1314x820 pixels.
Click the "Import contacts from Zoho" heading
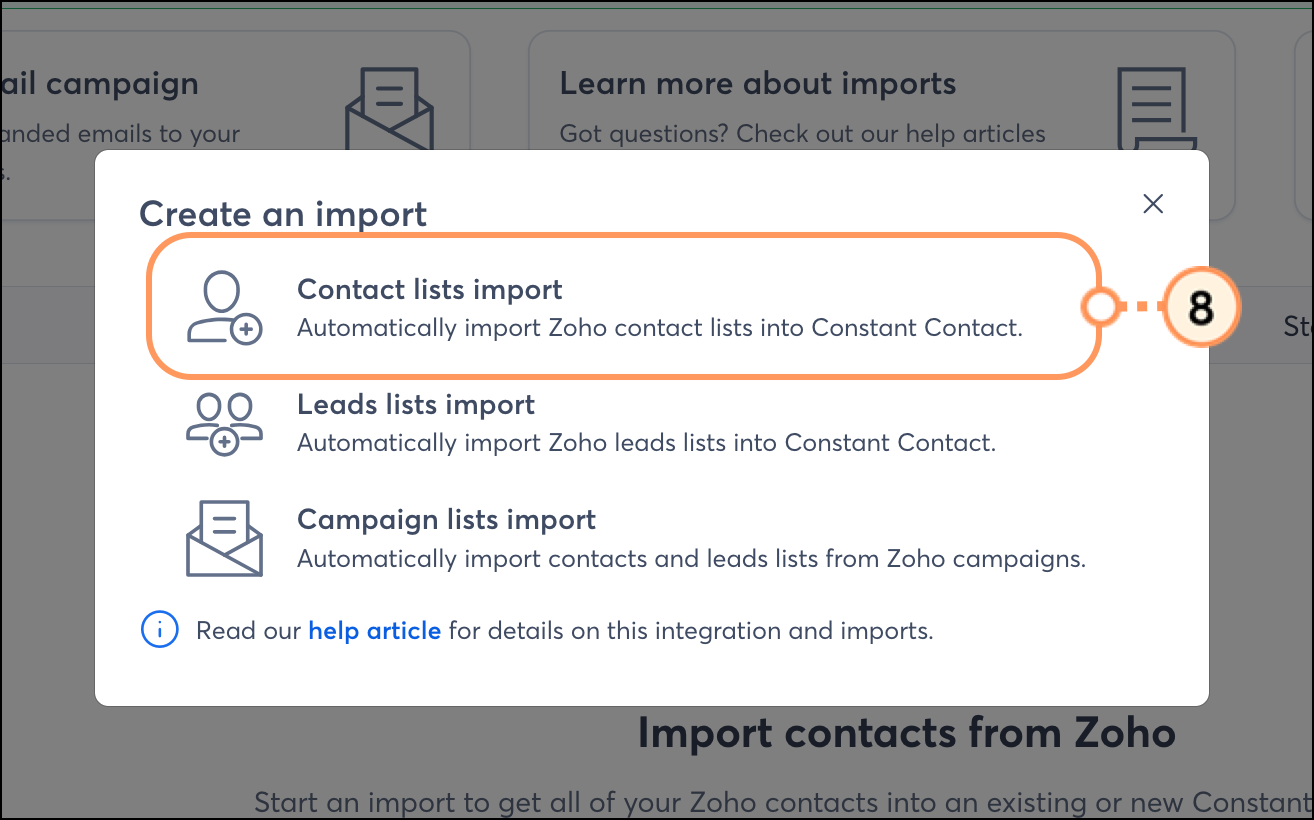pos(906,733)
